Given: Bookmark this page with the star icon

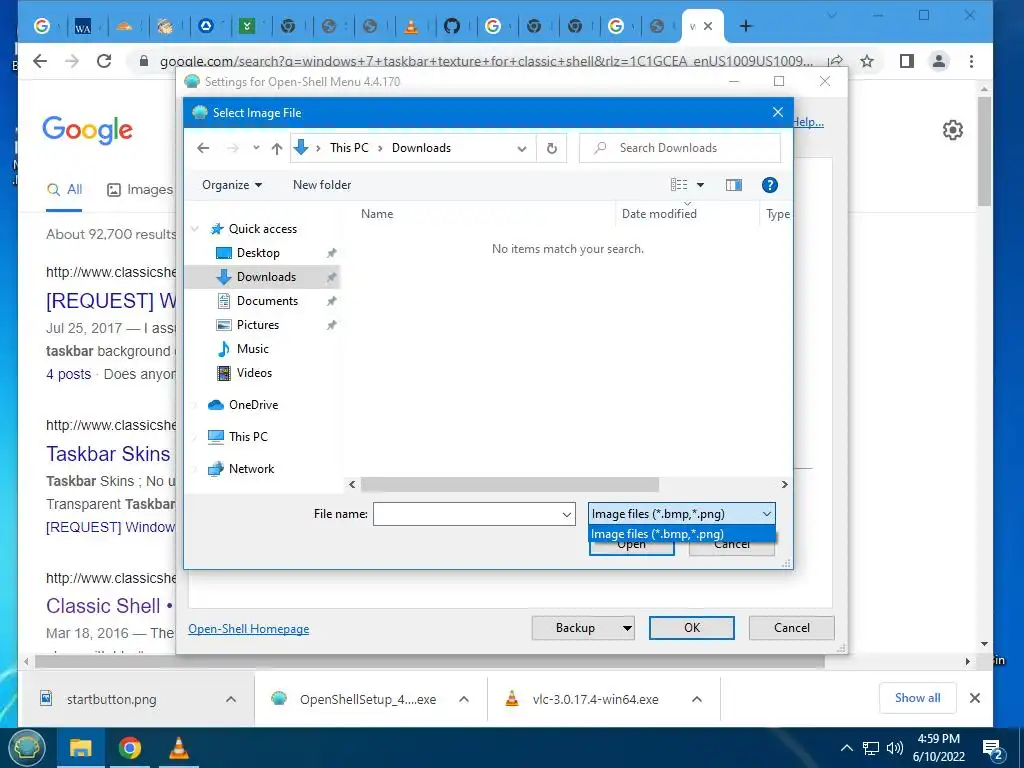Looking at the screenshot, I should (867, 61).
